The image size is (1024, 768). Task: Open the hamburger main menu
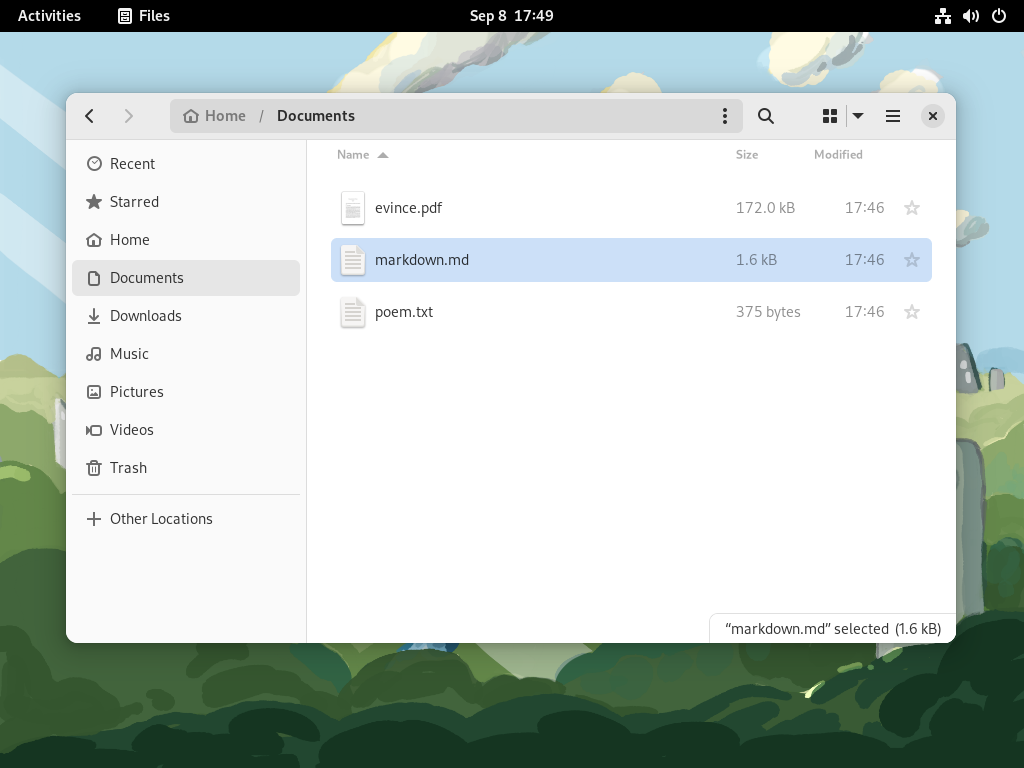click(x=893, y=116)
